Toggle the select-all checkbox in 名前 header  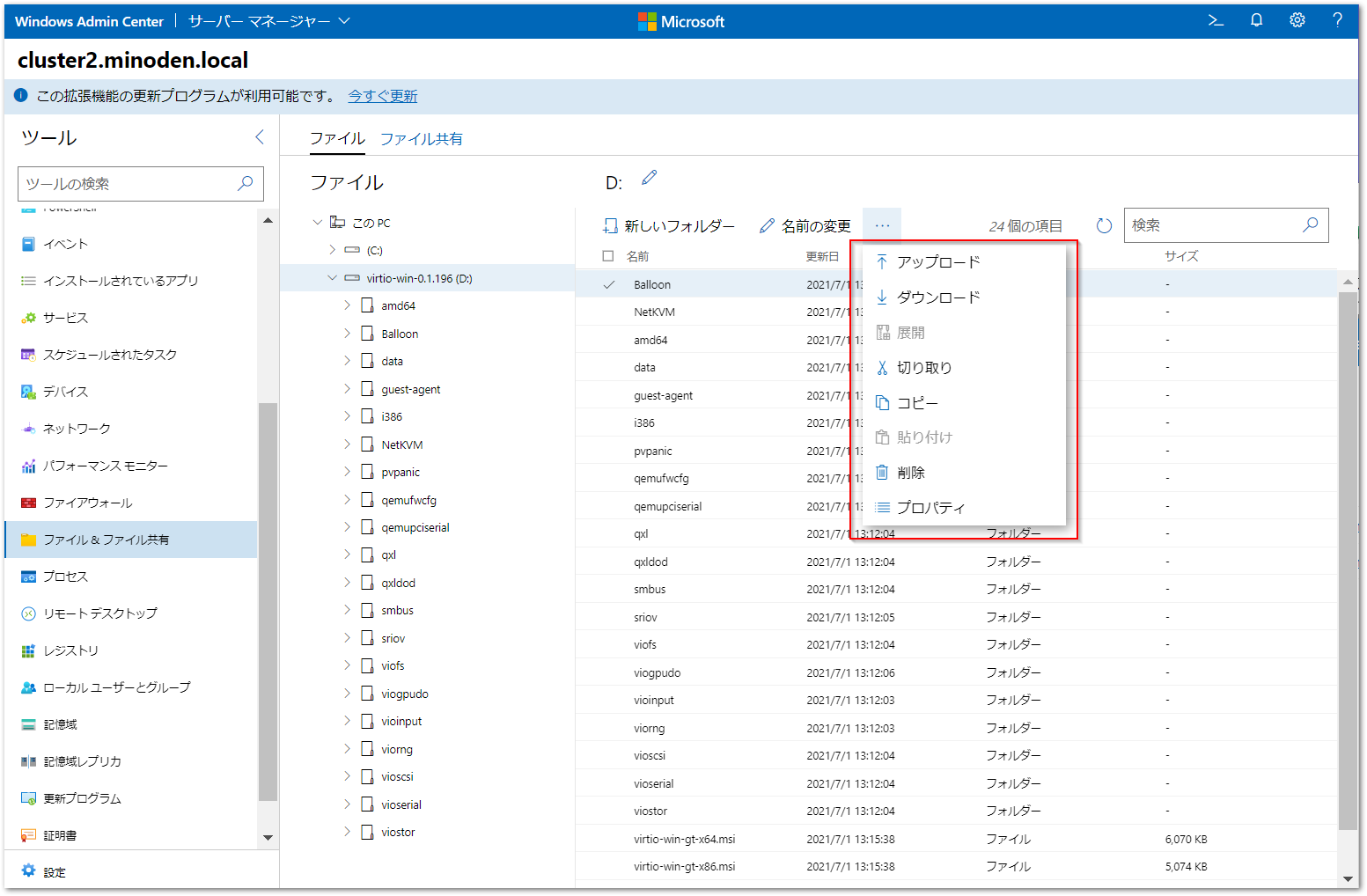tap(608, 256)
